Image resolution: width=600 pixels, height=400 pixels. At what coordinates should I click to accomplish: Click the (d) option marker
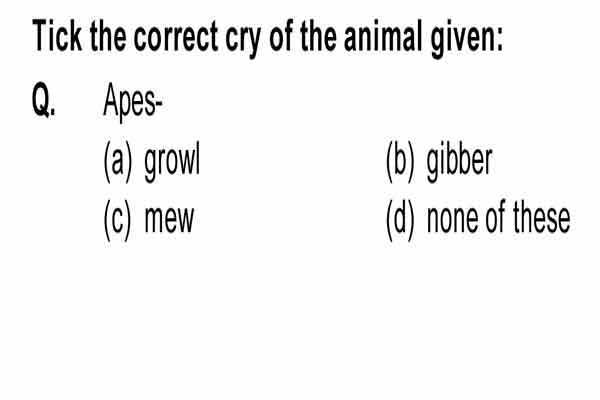[400, 220]
